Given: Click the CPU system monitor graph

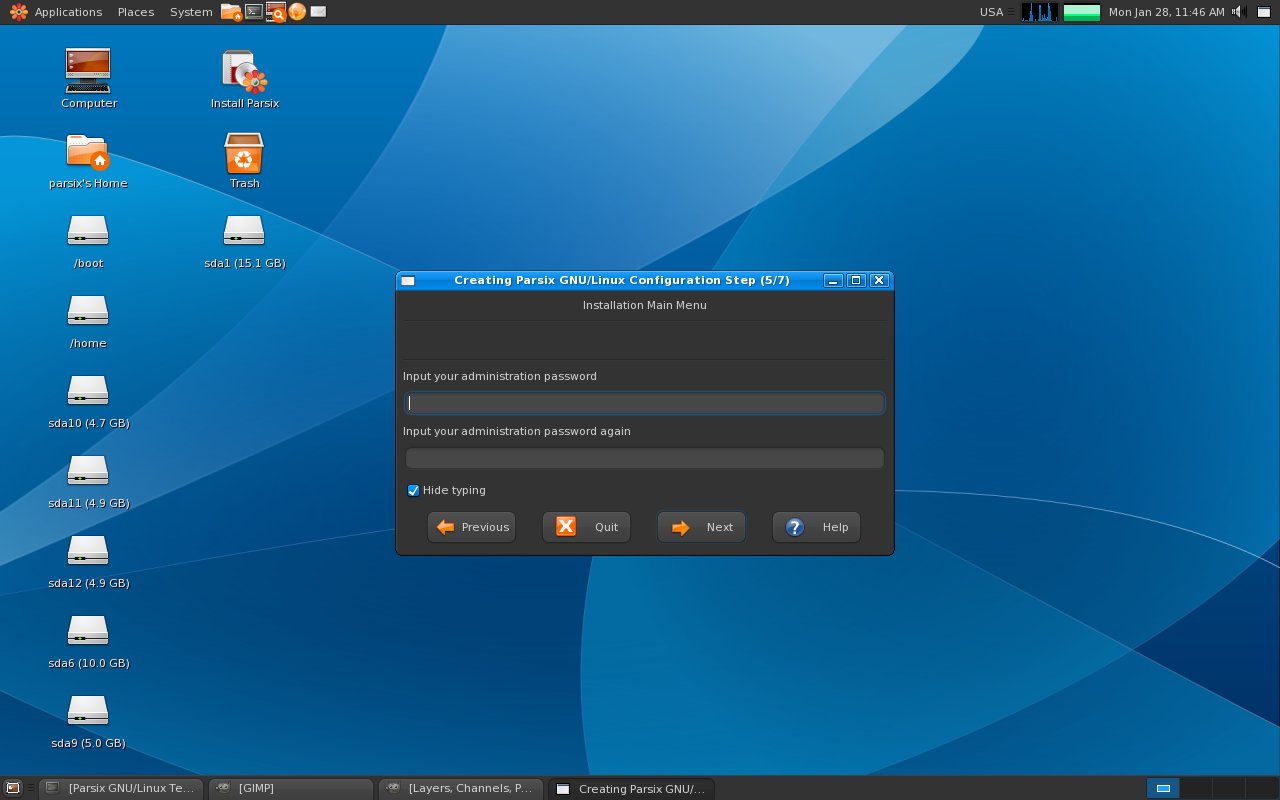Looking at the screenshot, I should click(1040, 12).
